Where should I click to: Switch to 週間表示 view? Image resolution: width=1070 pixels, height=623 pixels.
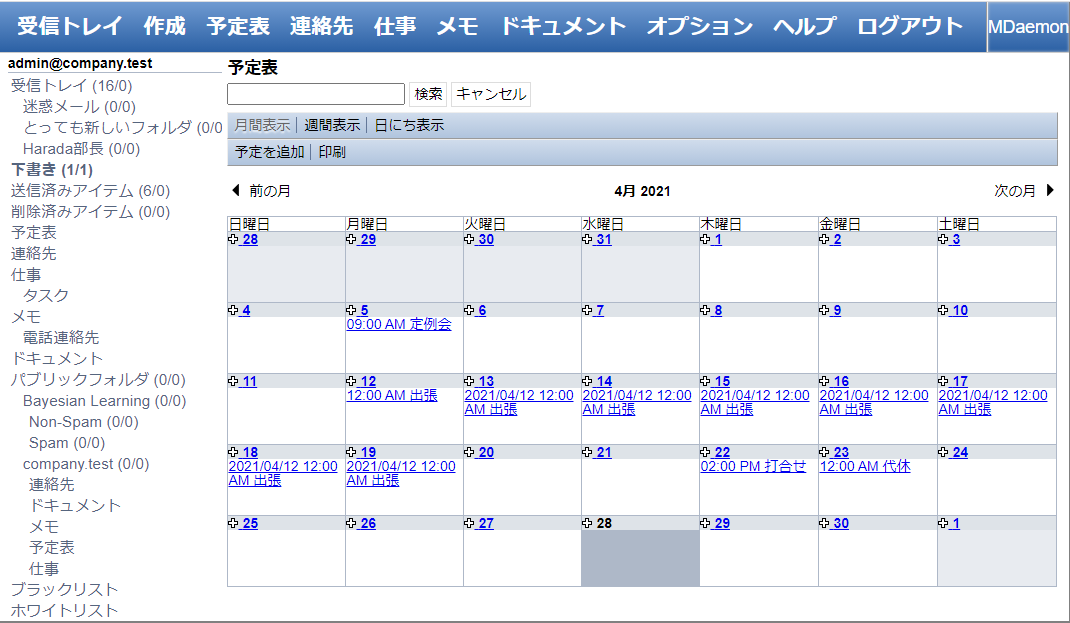332,126
